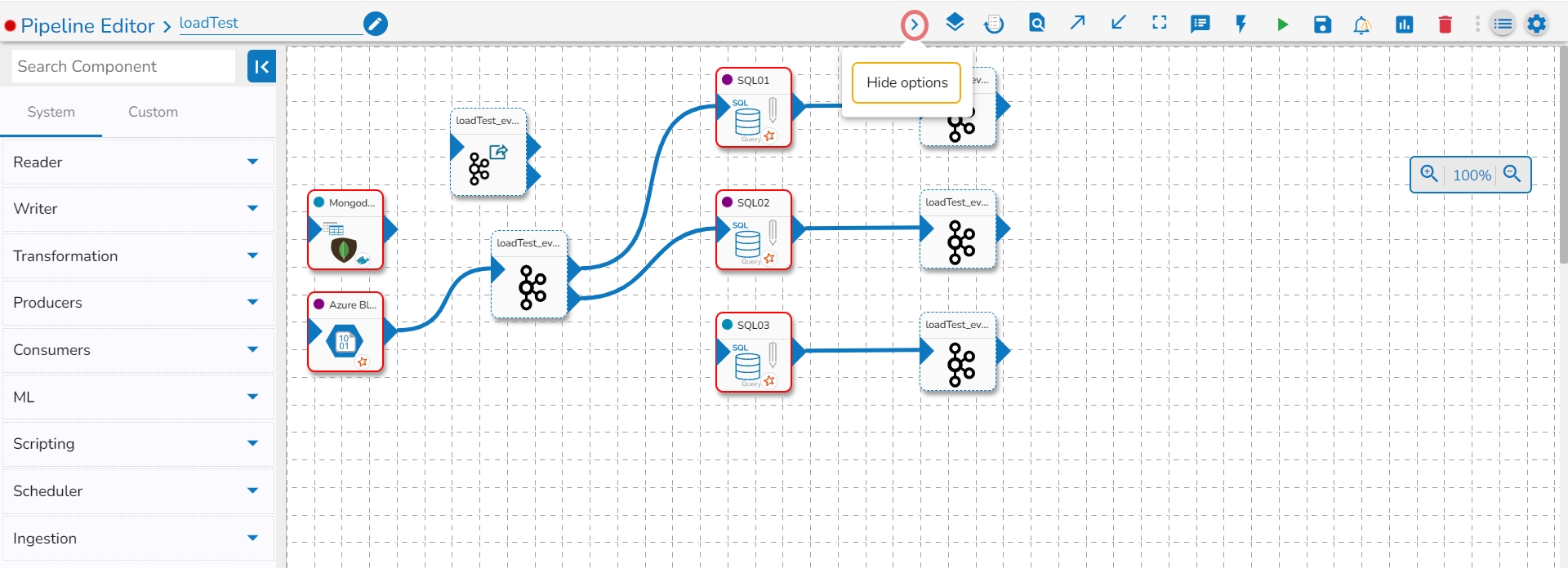Select the Azure Blob node
Viewport: 1568px width, 568px height.
(345, 332)
